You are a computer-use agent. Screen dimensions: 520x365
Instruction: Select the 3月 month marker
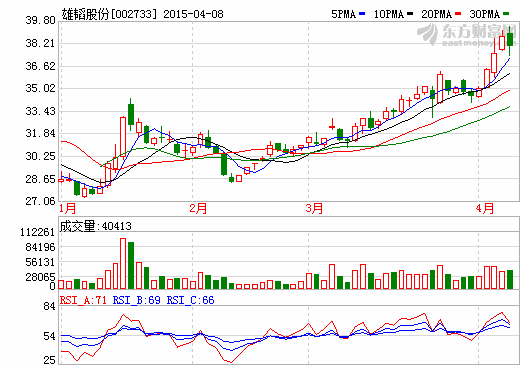point(314,209)
